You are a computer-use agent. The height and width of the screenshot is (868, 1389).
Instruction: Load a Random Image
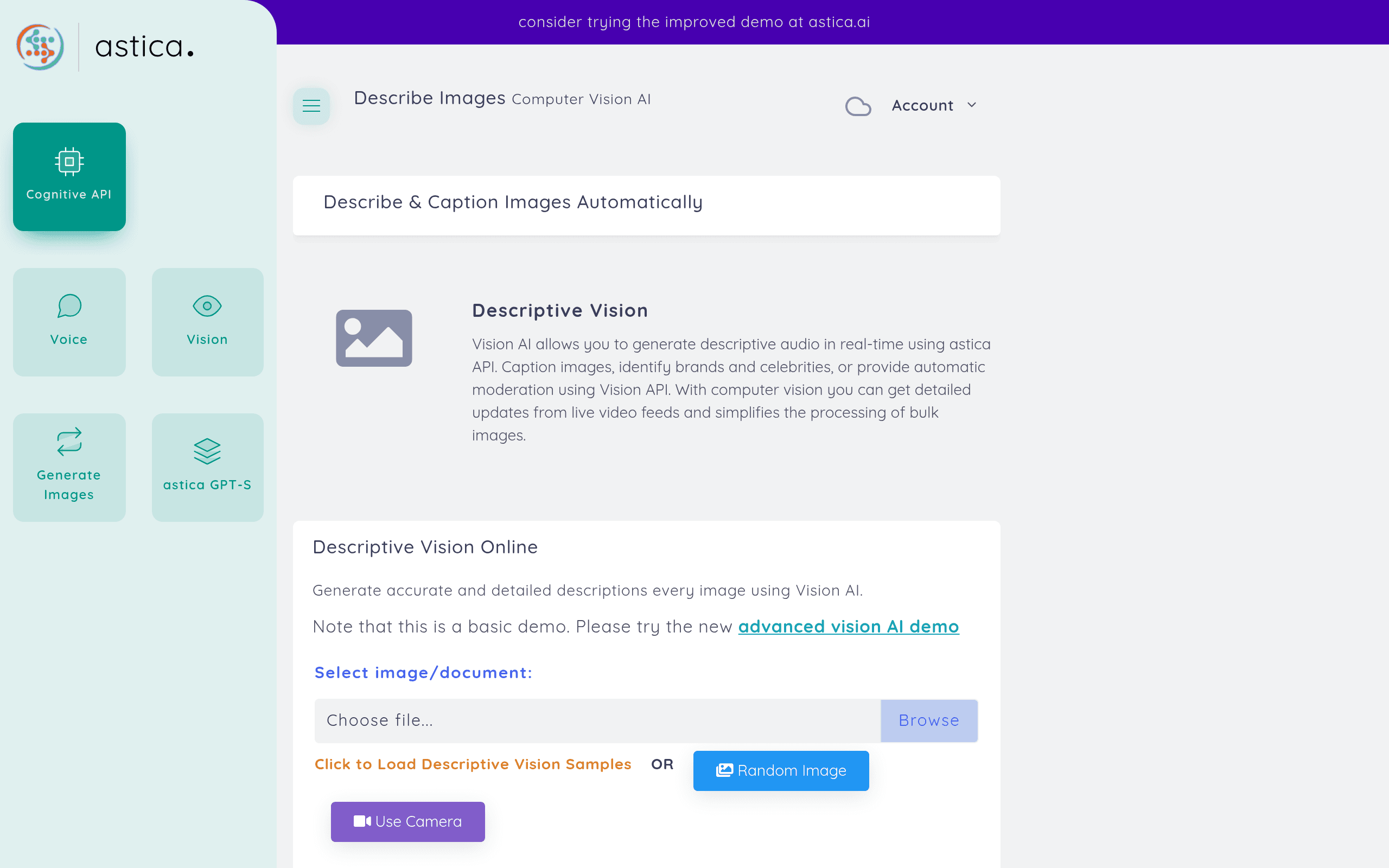pos(781,770)
